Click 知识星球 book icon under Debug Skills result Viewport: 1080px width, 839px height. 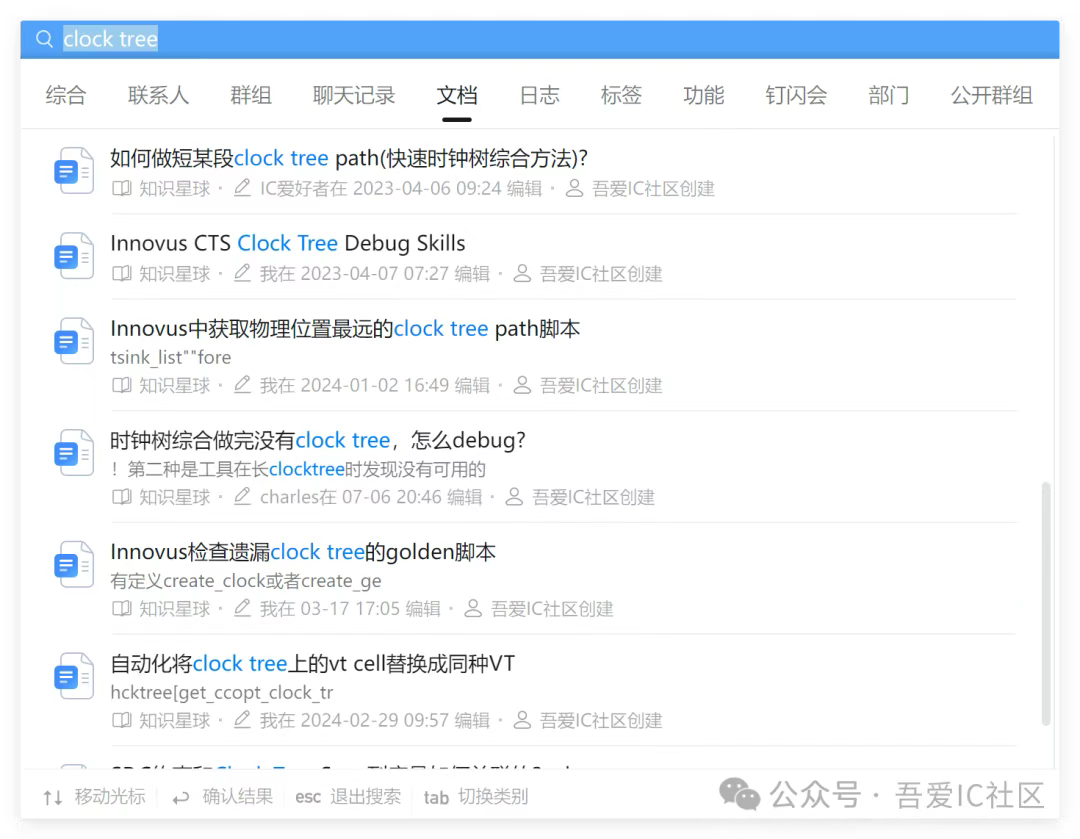click(122, 273)
